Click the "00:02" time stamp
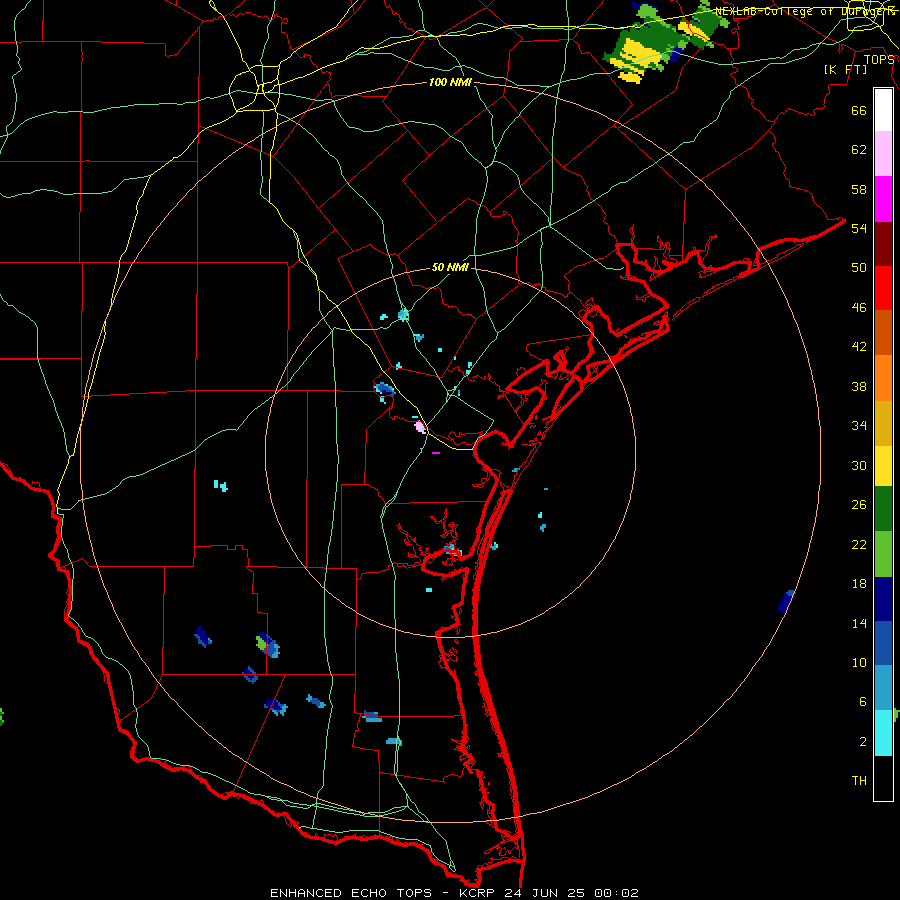 click(x=616, y=893)
